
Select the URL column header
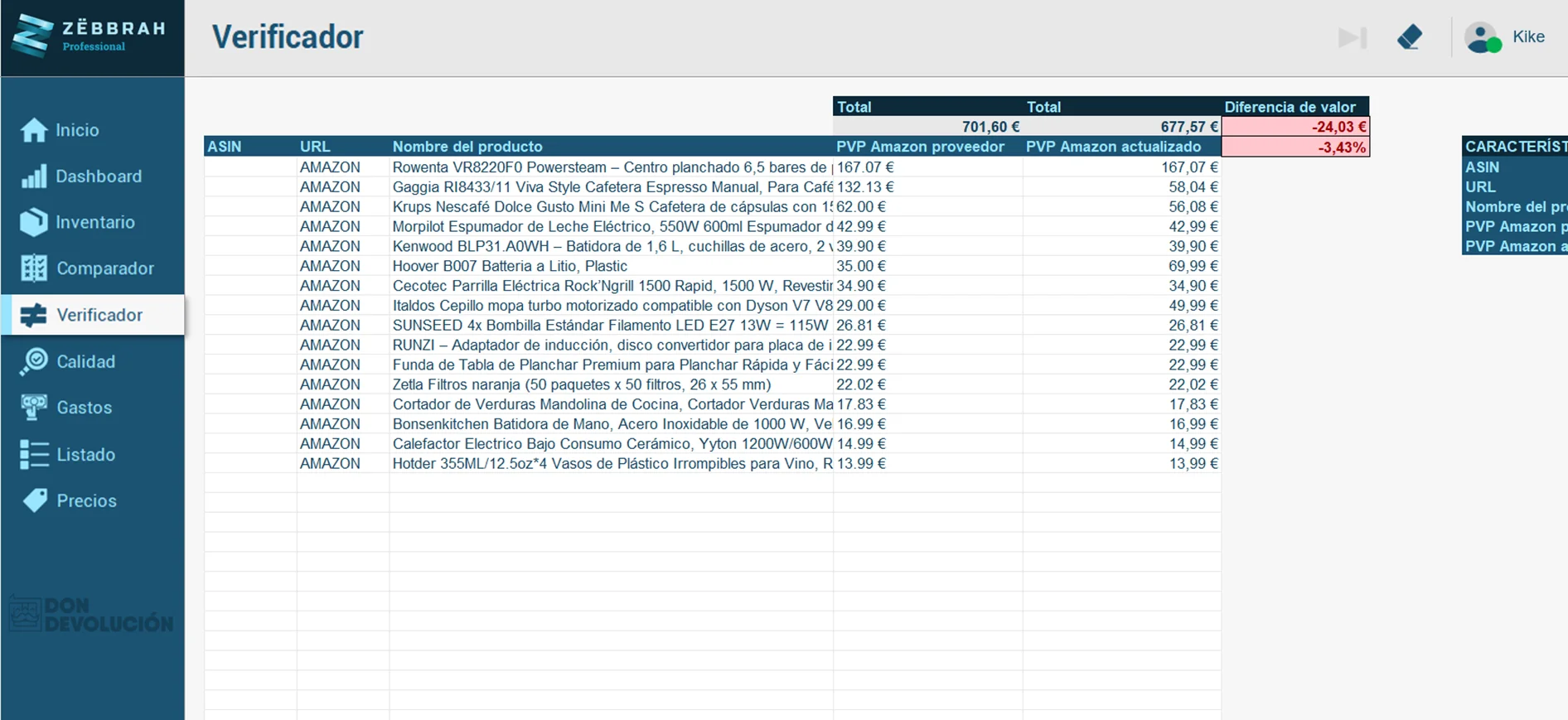coord(343,147)
